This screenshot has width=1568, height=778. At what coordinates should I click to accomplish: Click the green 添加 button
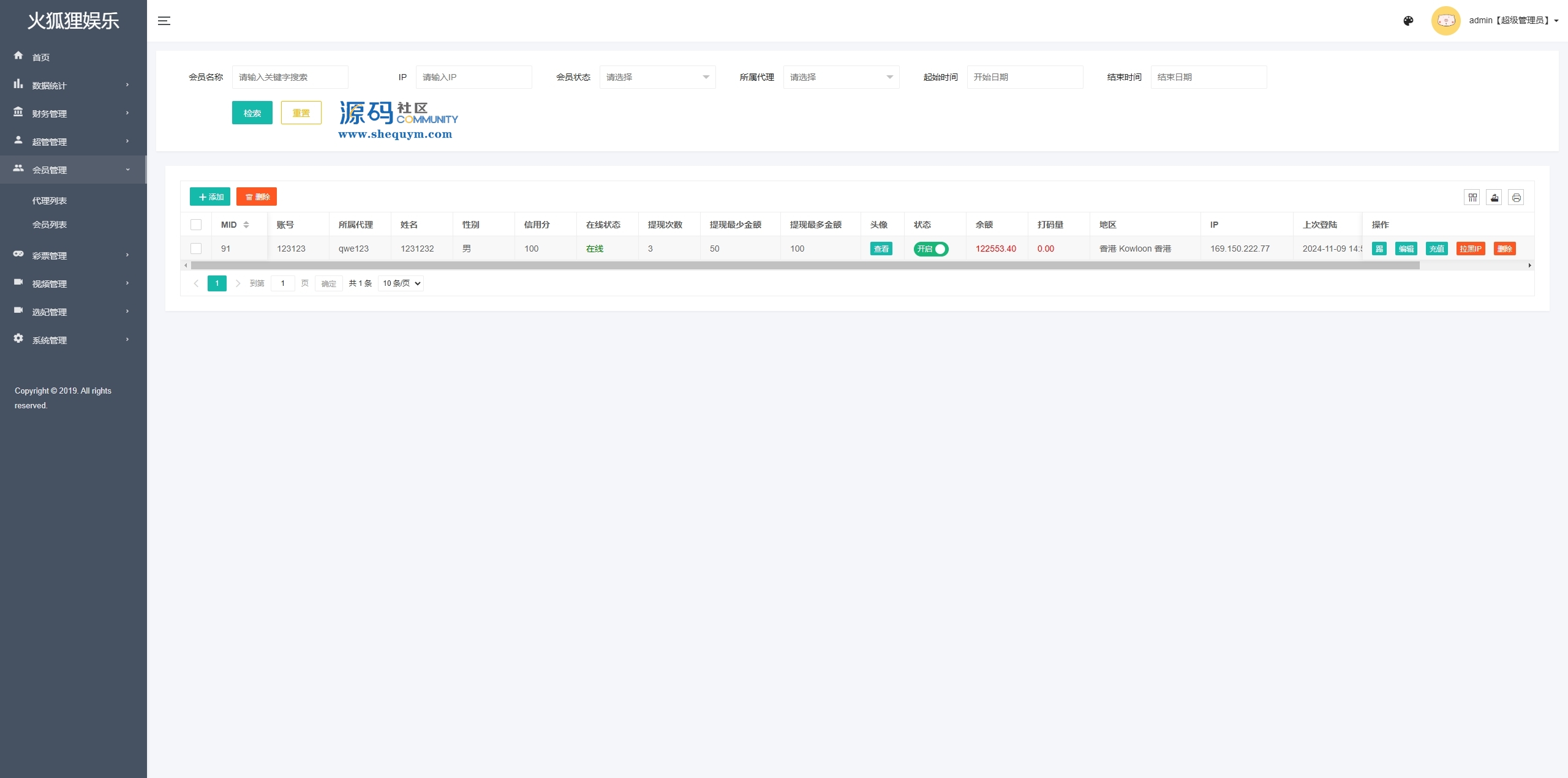(210, 197)
